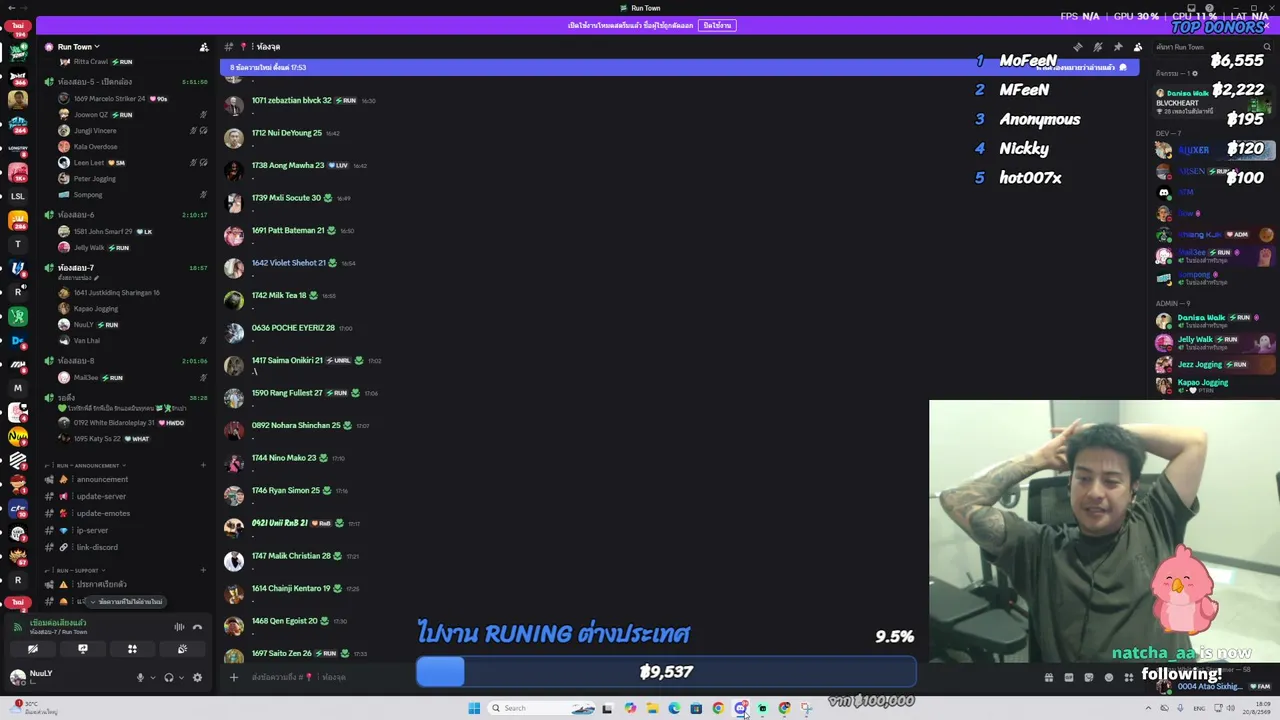Click user Kapao Jogging in ห้องสอบ-7
Image resolution: width=1280 pixels, height=720 pixels.
(95, 309)
